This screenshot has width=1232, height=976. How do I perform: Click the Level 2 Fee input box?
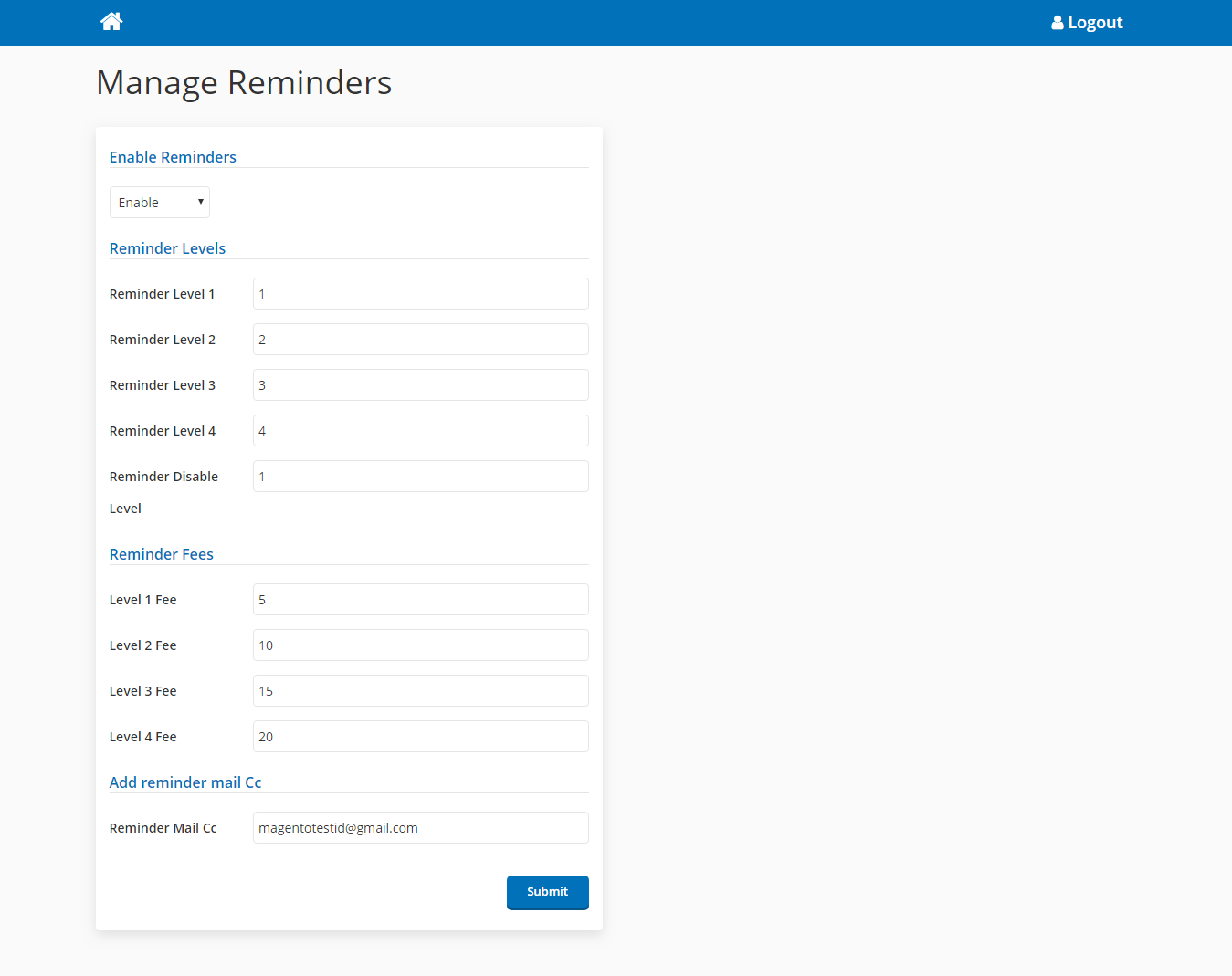(420, 645)
